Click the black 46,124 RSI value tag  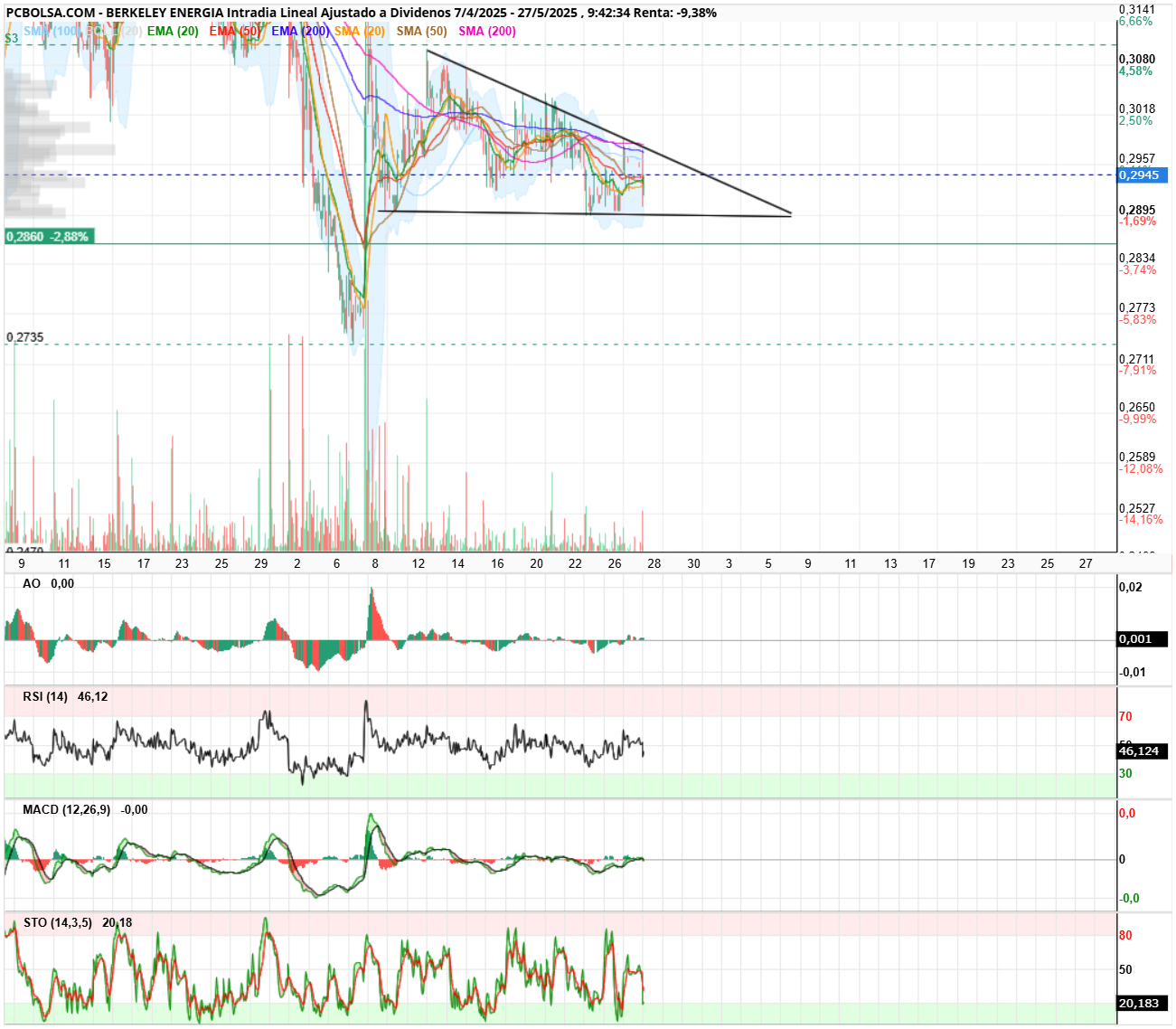[1143, 751]
